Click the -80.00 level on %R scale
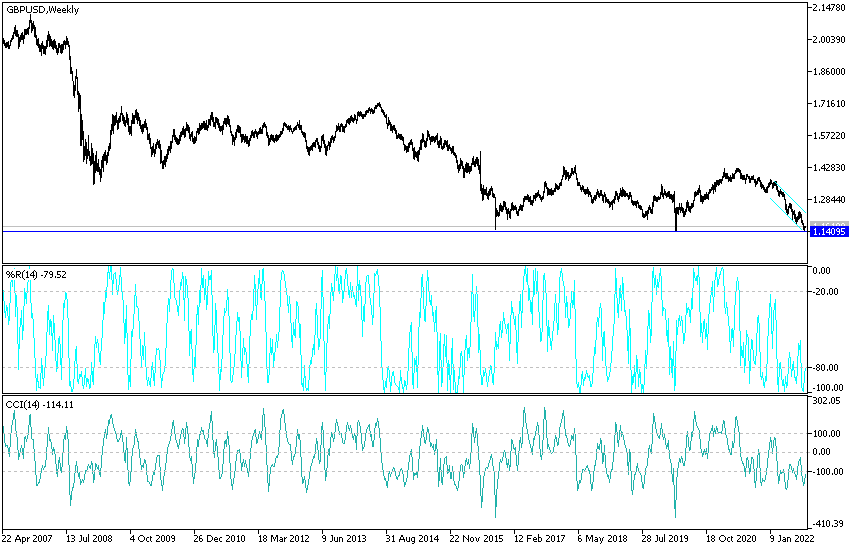 826,367
